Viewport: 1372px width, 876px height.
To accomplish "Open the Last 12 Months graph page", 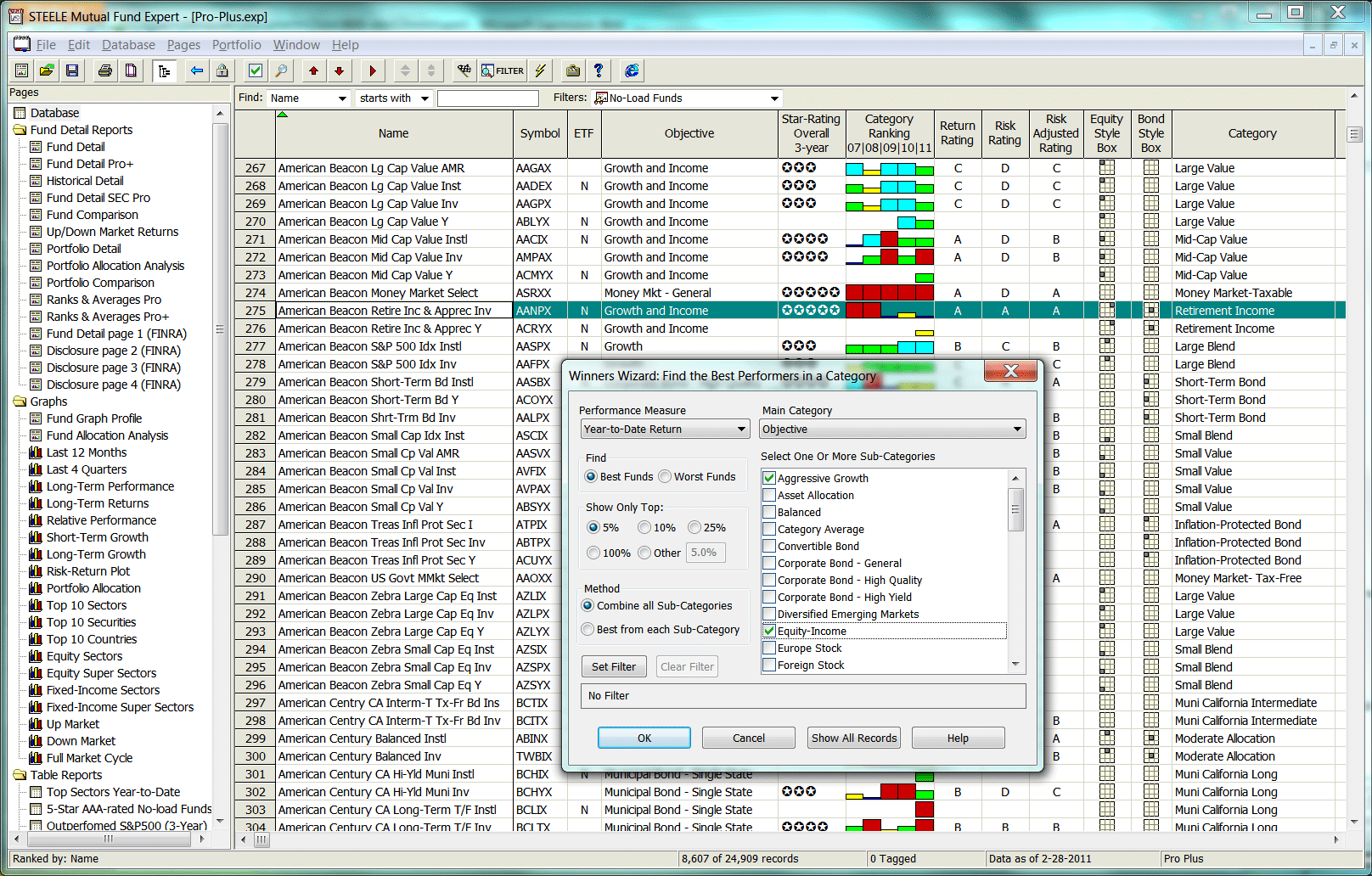I will pyautogui.click(x=86, y=452).
